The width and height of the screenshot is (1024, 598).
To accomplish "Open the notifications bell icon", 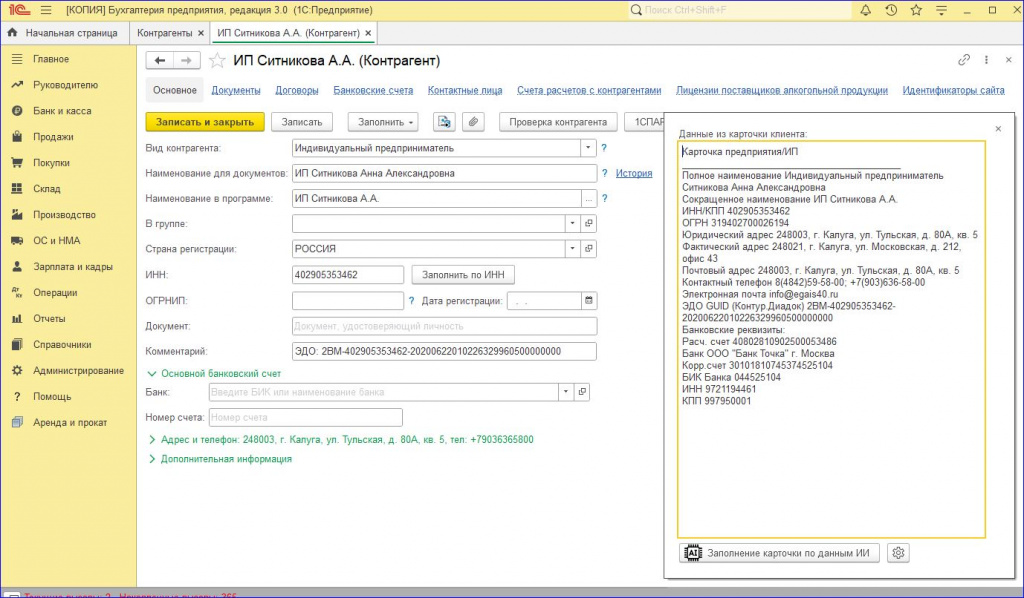I will pyautogui.click(x=865, y=10).
